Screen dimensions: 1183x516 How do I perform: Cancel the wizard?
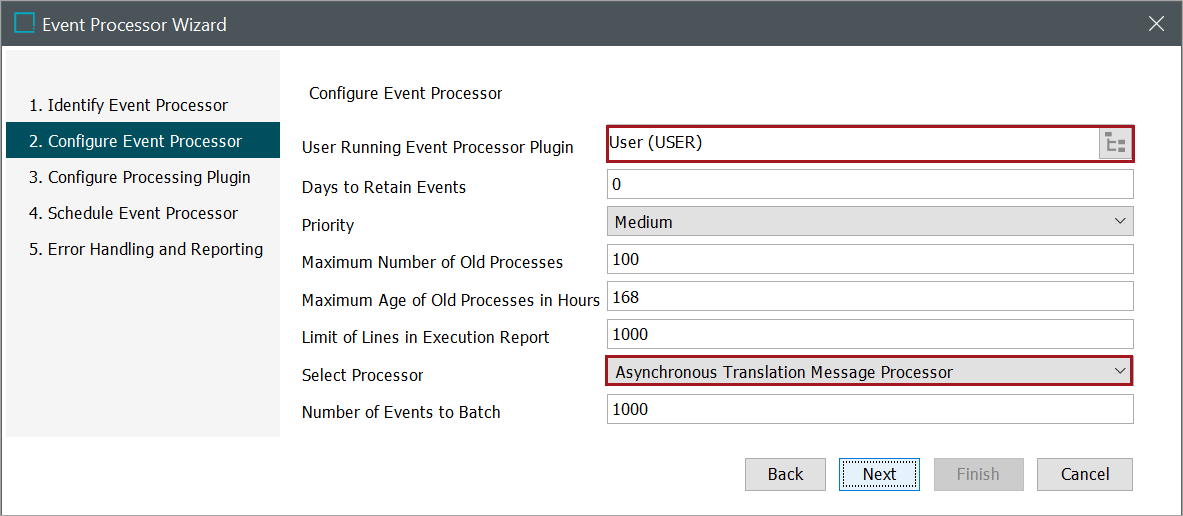[1085, 475]
